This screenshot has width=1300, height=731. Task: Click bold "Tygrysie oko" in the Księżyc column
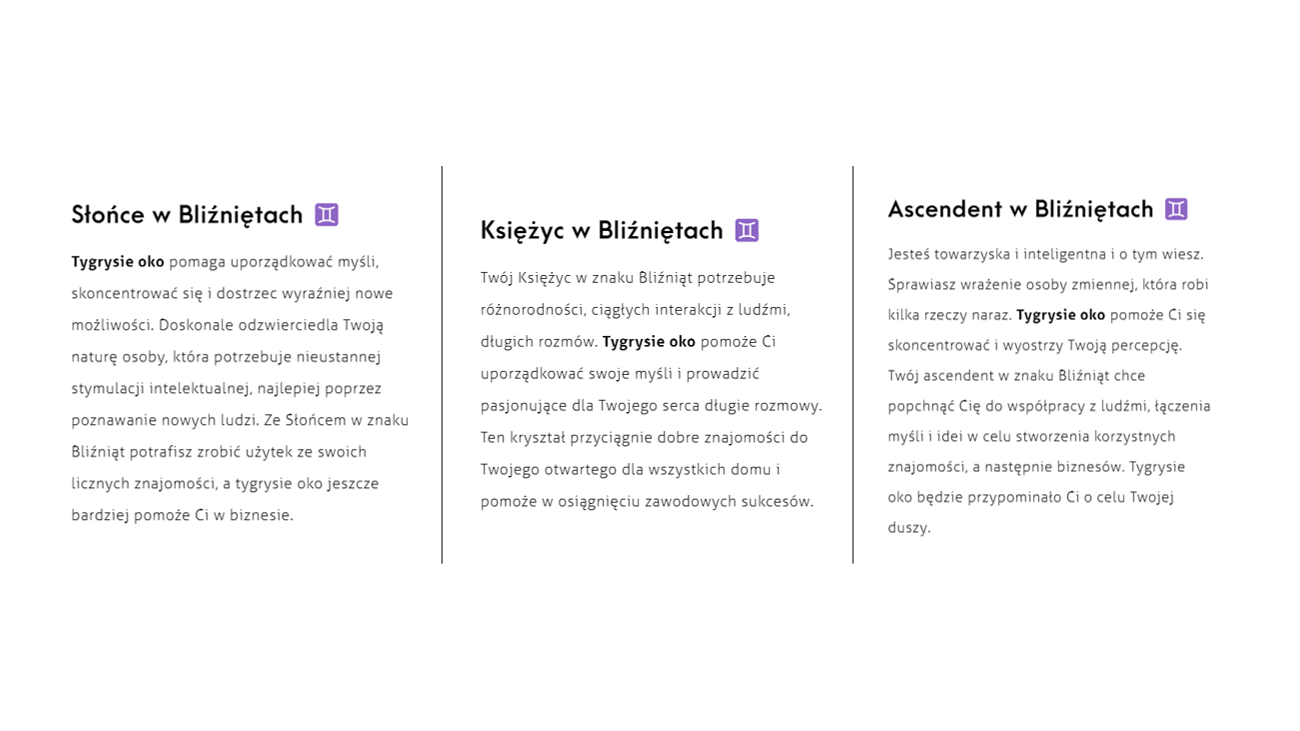648,342
